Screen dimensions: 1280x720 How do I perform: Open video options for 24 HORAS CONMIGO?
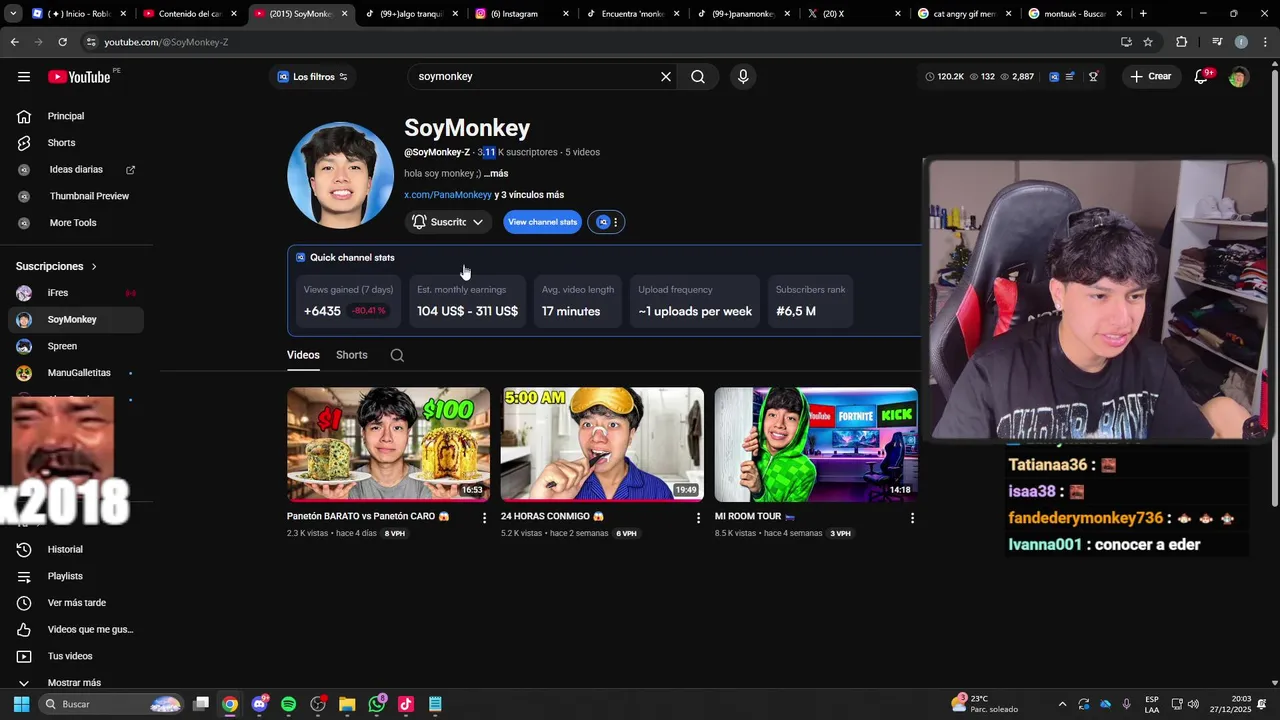698,518
